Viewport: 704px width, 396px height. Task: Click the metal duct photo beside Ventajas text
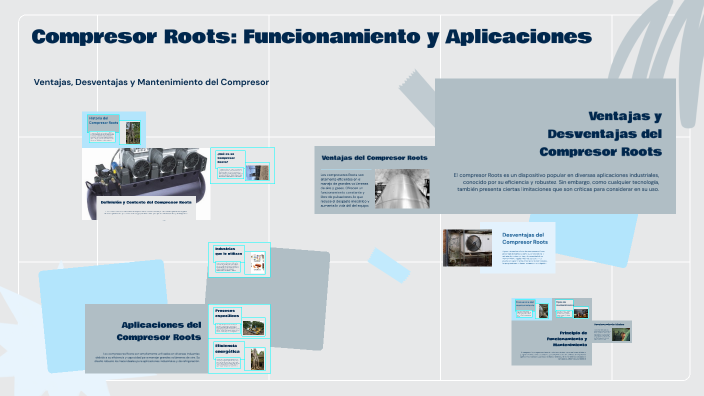point(402,189)
